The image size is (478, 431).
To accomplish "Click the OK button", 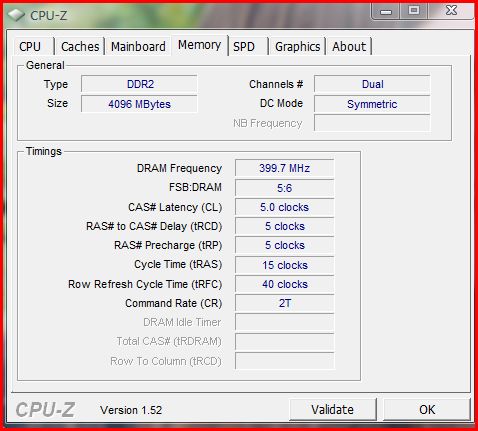I will click(427, 409).
